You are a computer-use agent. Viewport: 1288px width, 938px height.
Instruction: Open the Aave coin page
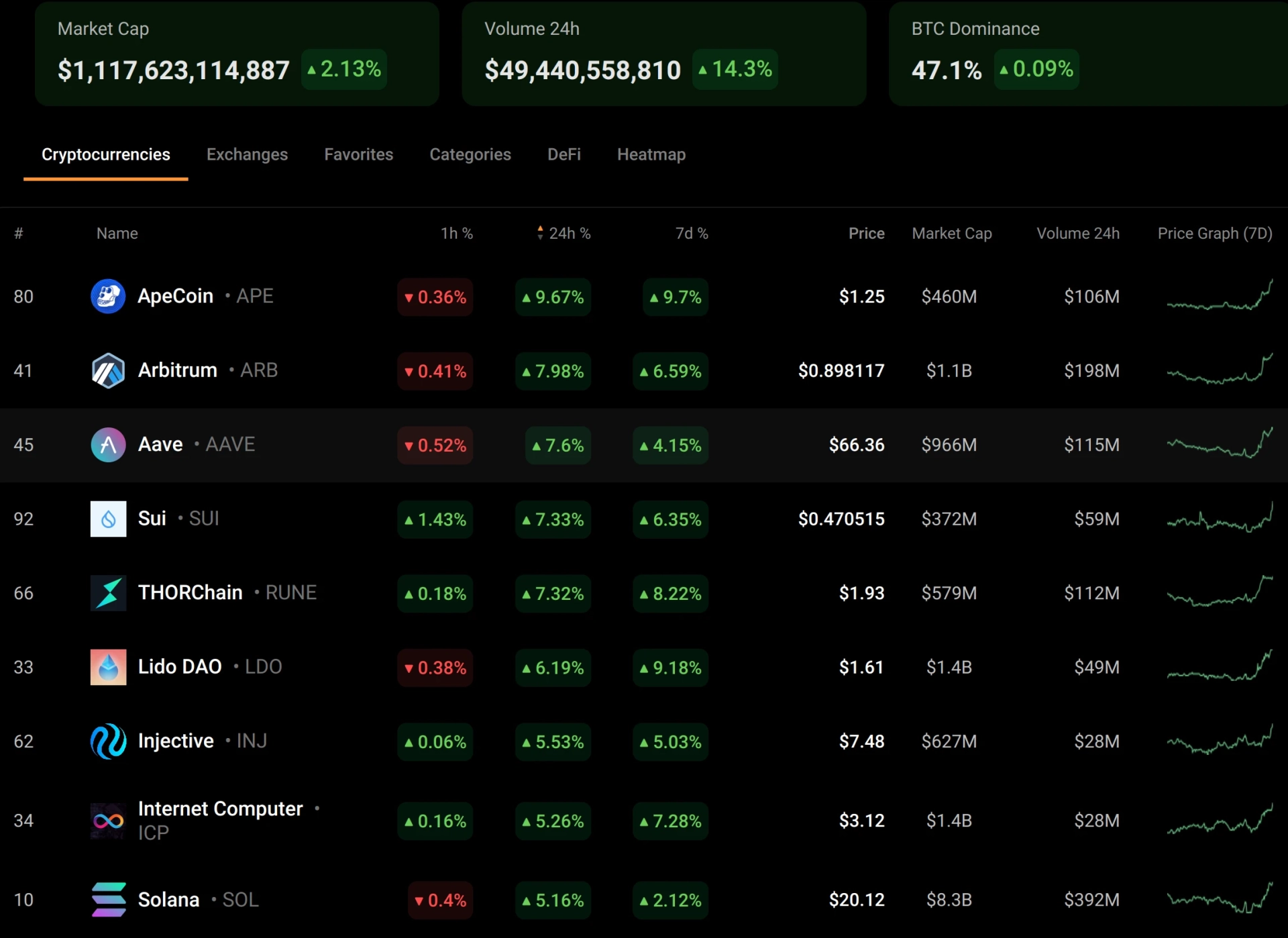pos(160,444)
